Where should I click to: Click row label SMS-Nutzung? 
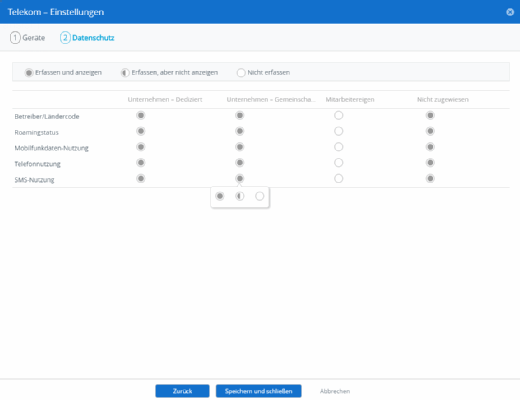point(34,180)
